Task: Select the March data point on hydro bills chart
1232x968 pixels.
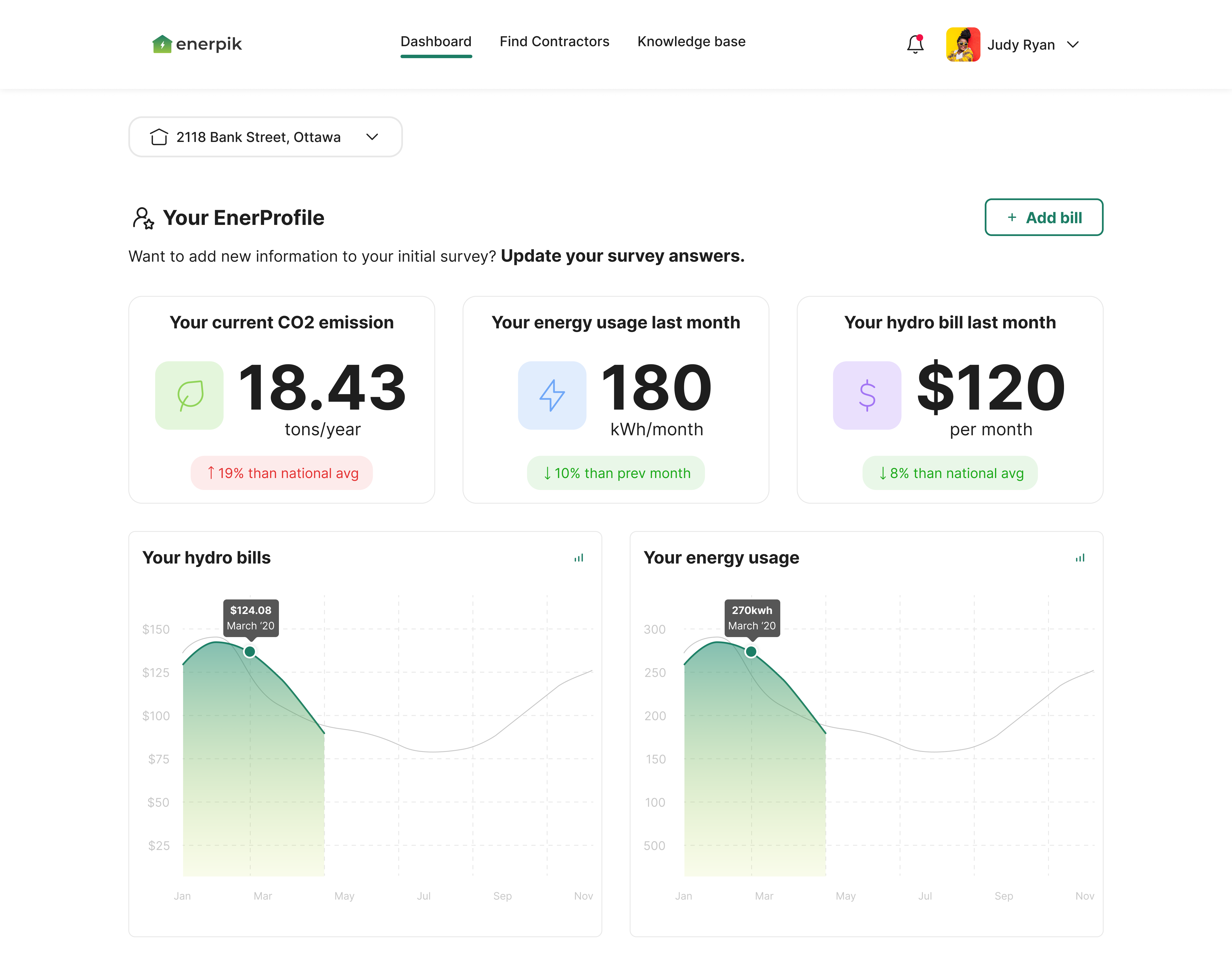Action: [x=250, y=652]
